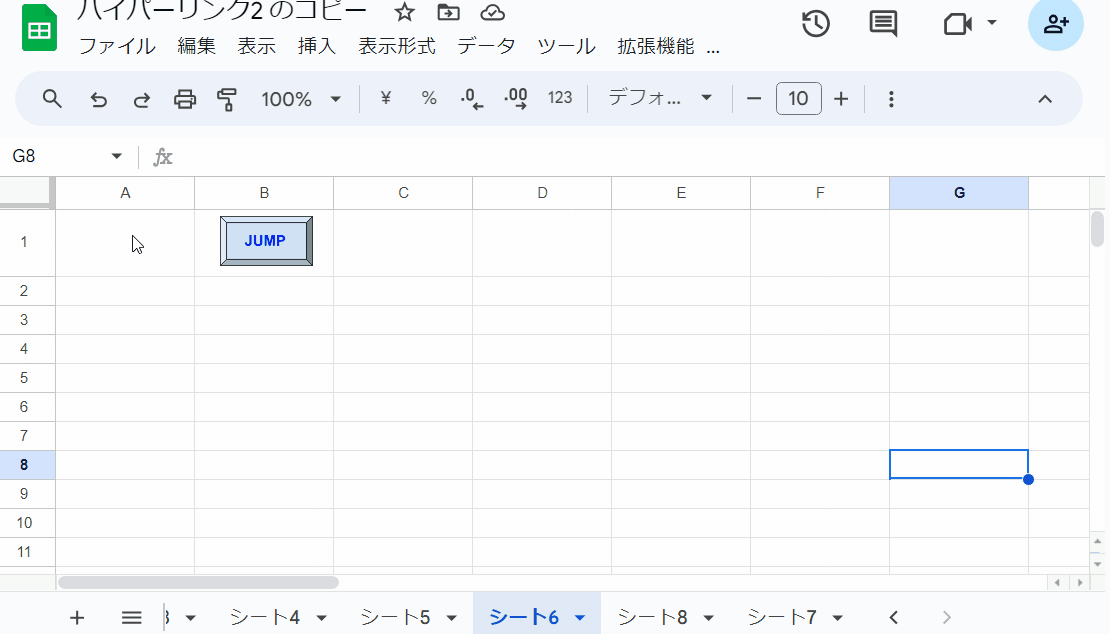Switch to シート7 tab
This screenshot has height=634, width=1110.
(782, 617)
